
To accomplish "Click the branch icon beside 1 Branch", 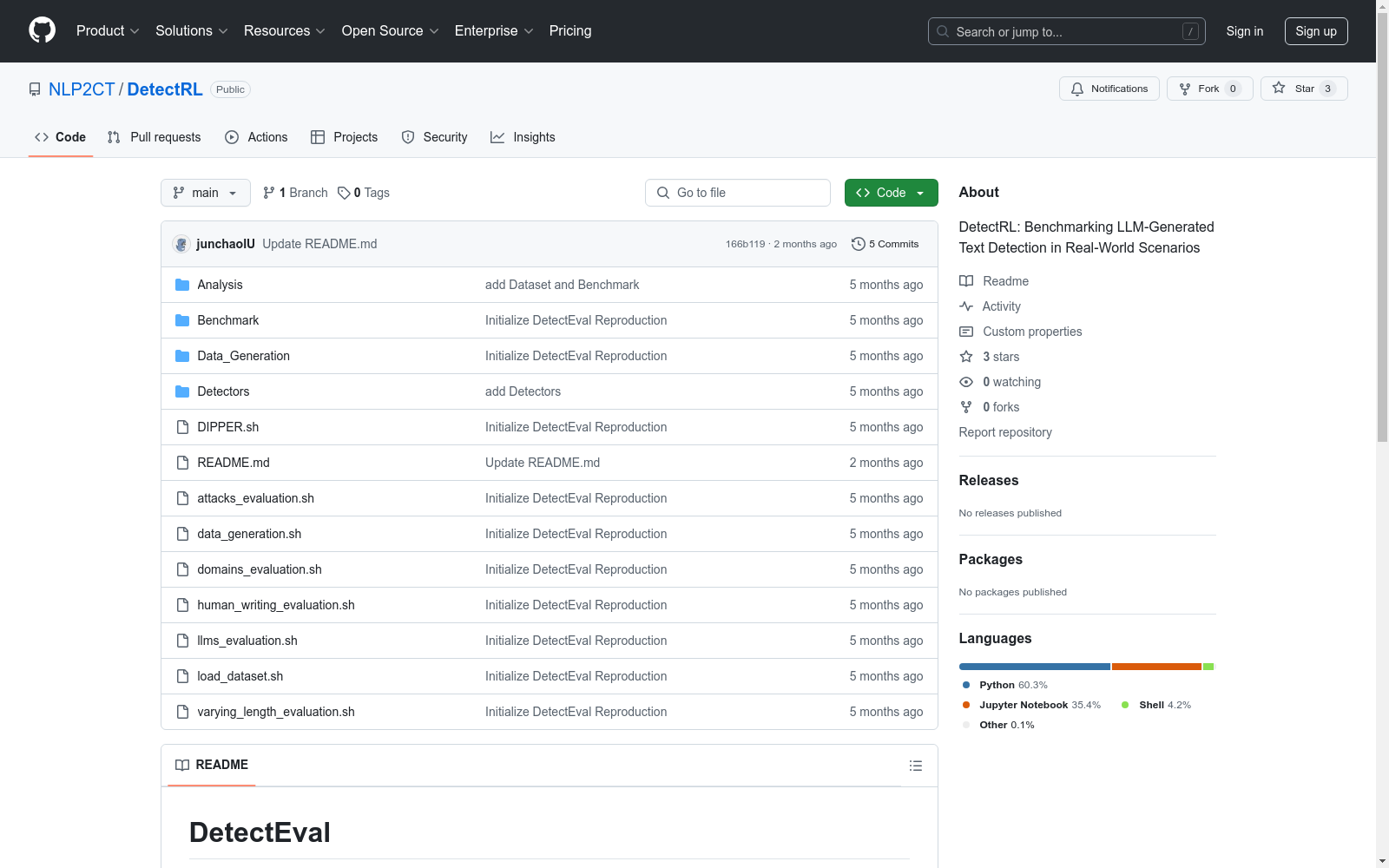I will click(x=269, y=193).
